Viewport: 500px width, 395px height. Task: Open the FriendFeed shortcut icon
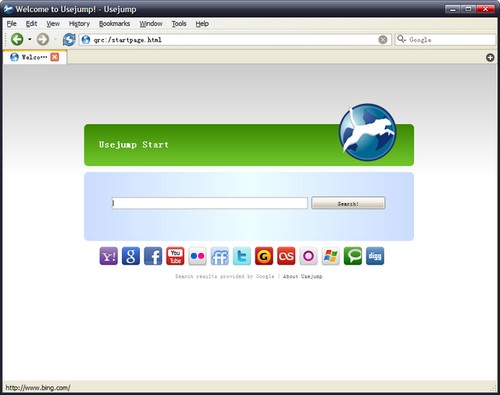pyautogui.click(x=220, y=256)
